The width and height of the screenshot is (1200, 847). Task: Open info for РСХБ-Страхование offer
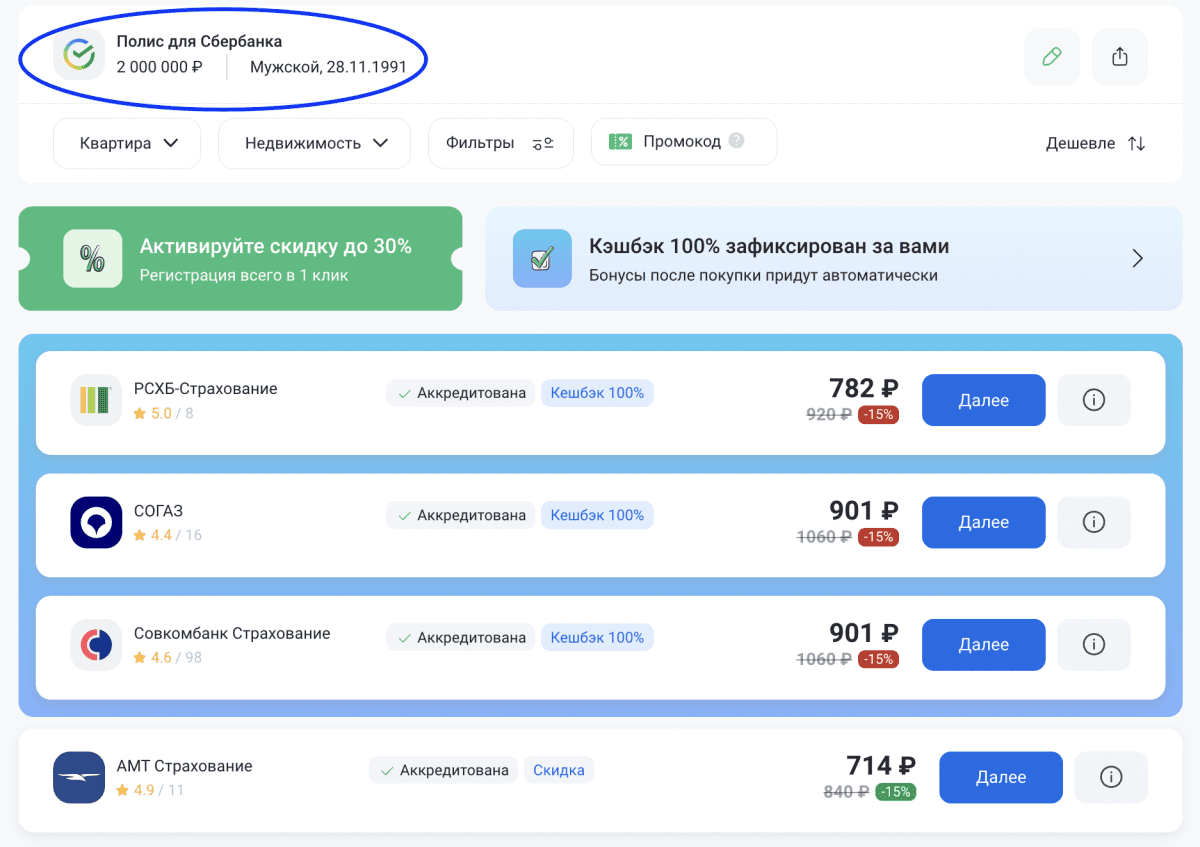click(x=1093, y=400)
